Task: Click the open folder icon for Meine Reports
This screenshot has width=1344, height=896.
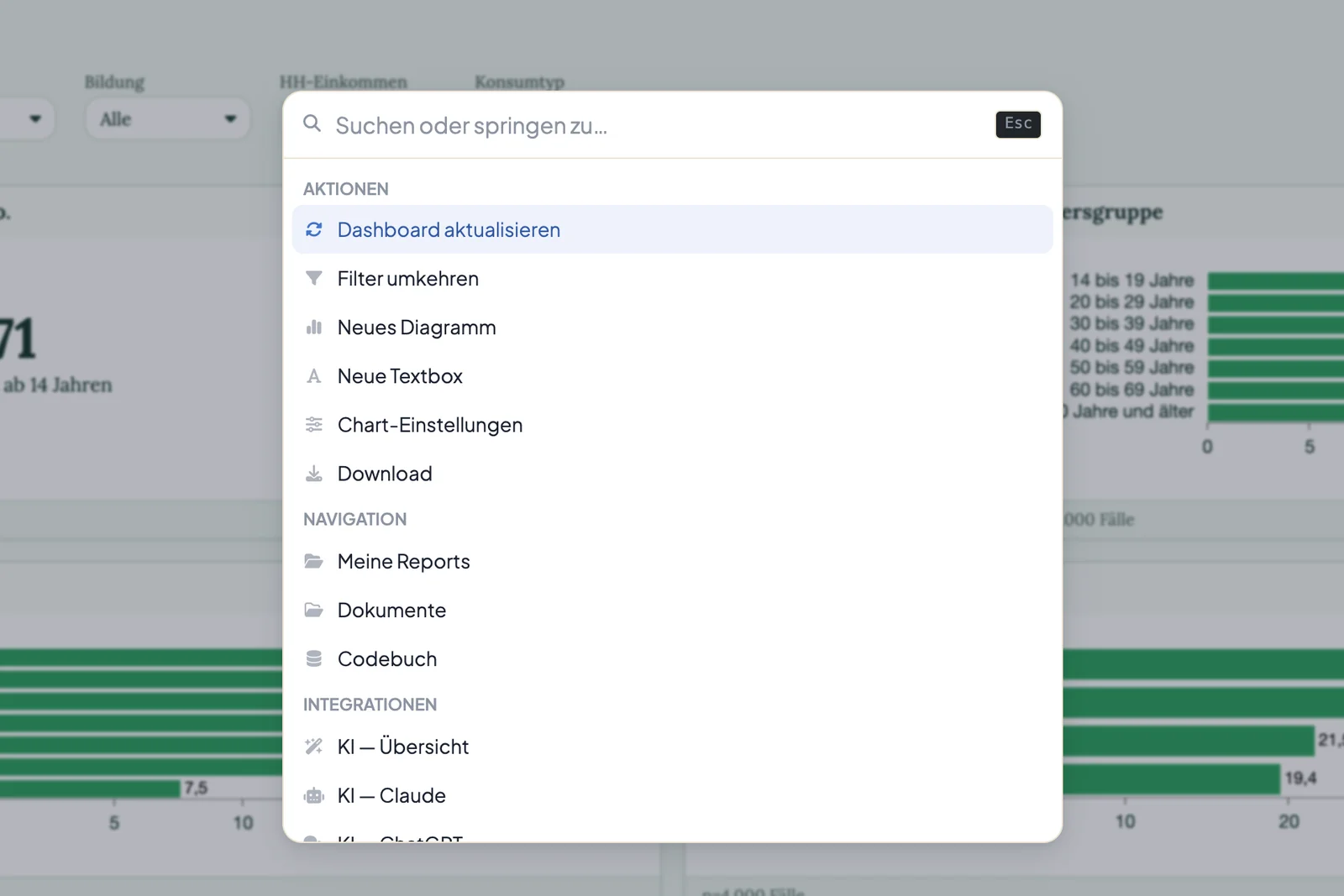Action: tap(314, 561)
